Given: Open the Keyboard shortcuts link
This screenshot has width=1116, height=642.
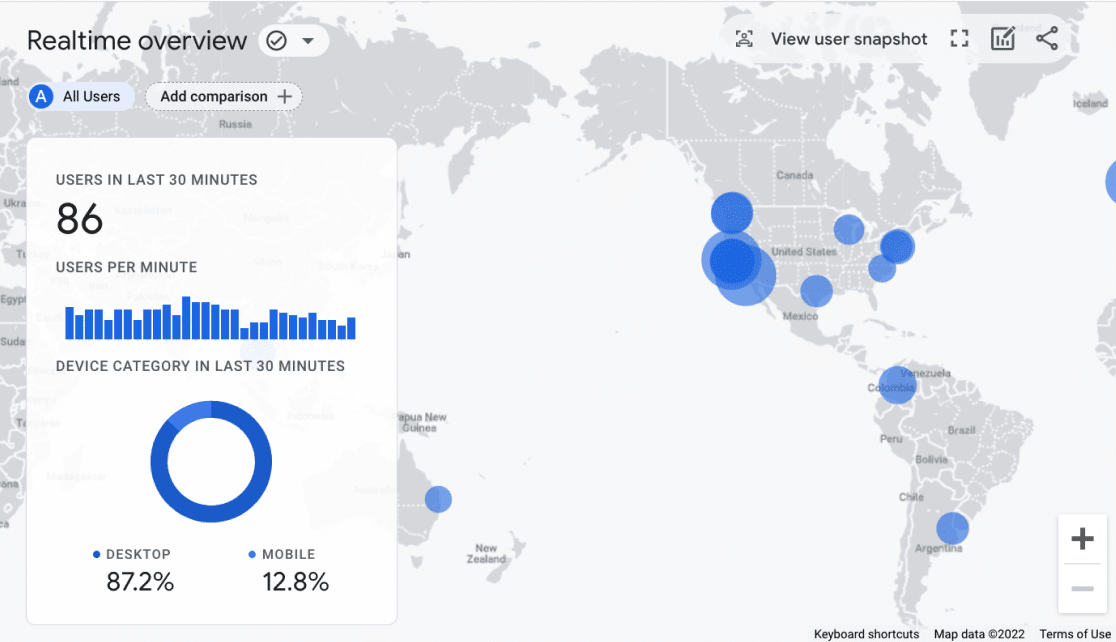Looking at the screenshot, I should coord(866,634).
